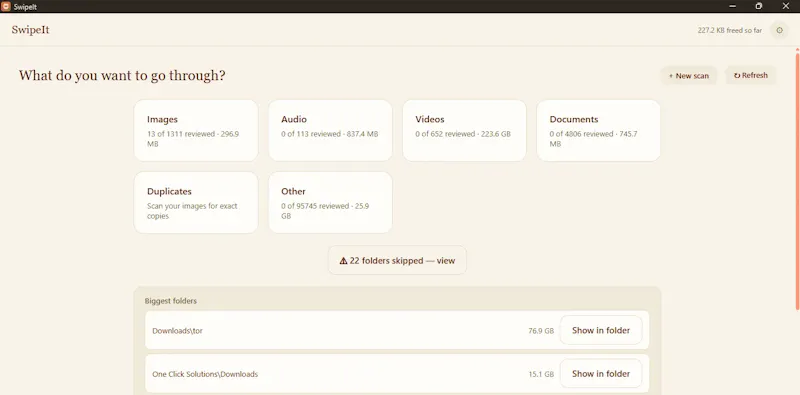The image size is (800, 395).
Task: Click the '227.2 KB freed so far' text
Action: 730,31
